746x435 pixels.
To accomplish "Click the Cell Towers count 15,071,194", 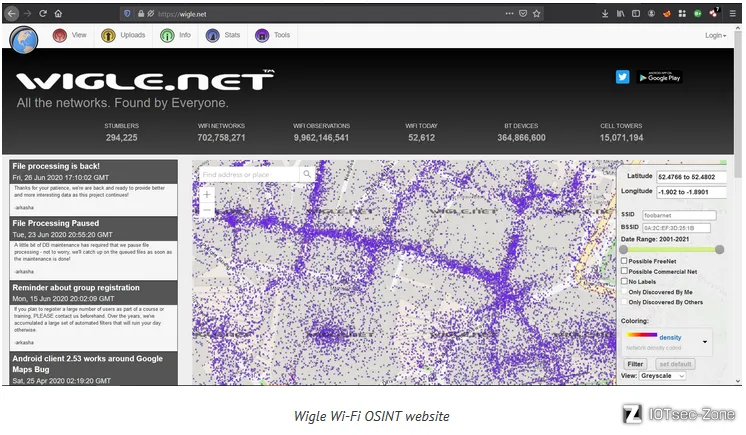I will (621, 138).
